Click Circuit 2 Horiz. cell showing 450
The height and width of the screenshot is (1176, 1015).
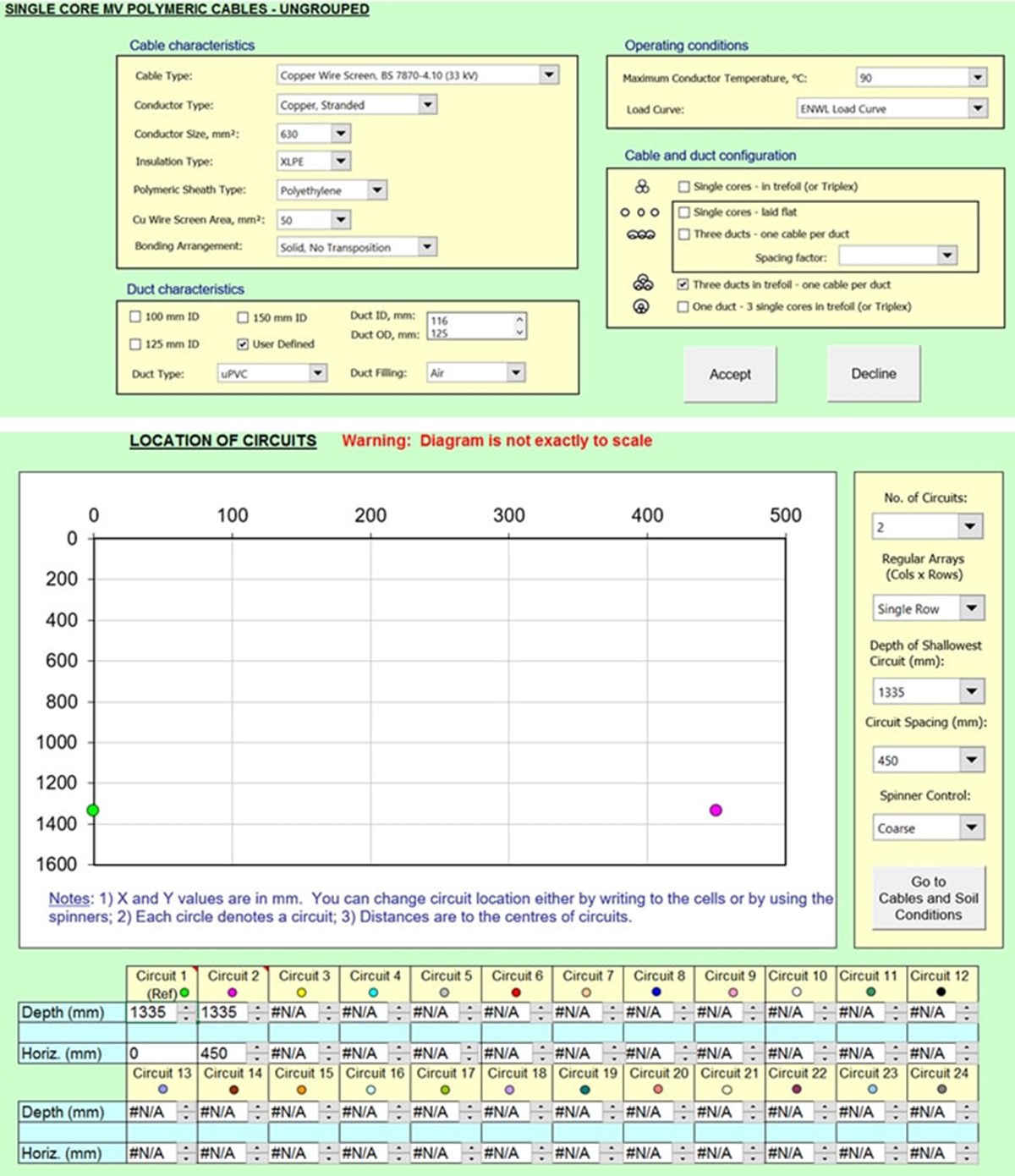pos(223,1053)
